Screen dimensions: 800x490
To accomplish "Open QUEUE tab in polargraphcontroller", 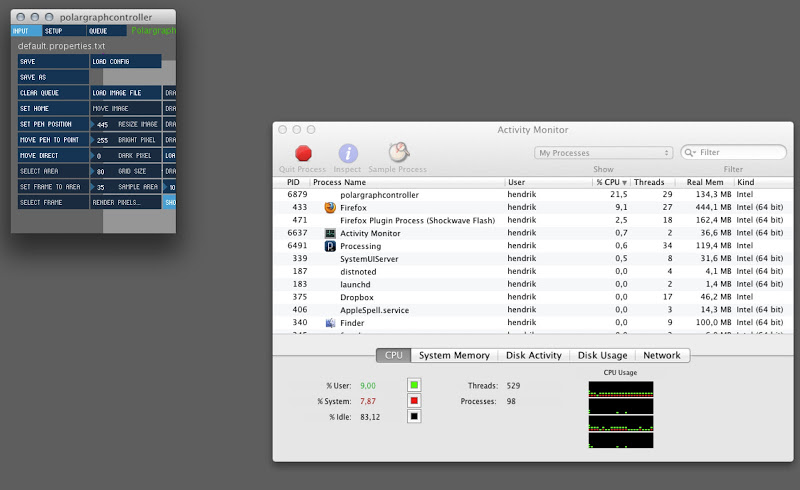I will pyautogui.click(x=107, y=31).
